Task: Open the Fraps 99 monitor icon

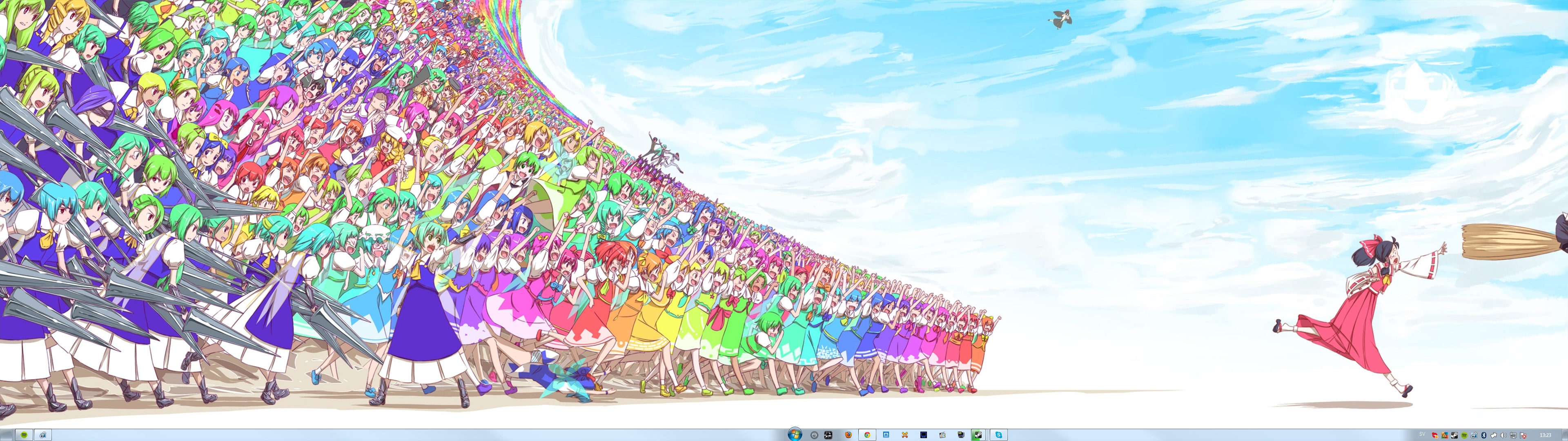Action: click(961, 435)
